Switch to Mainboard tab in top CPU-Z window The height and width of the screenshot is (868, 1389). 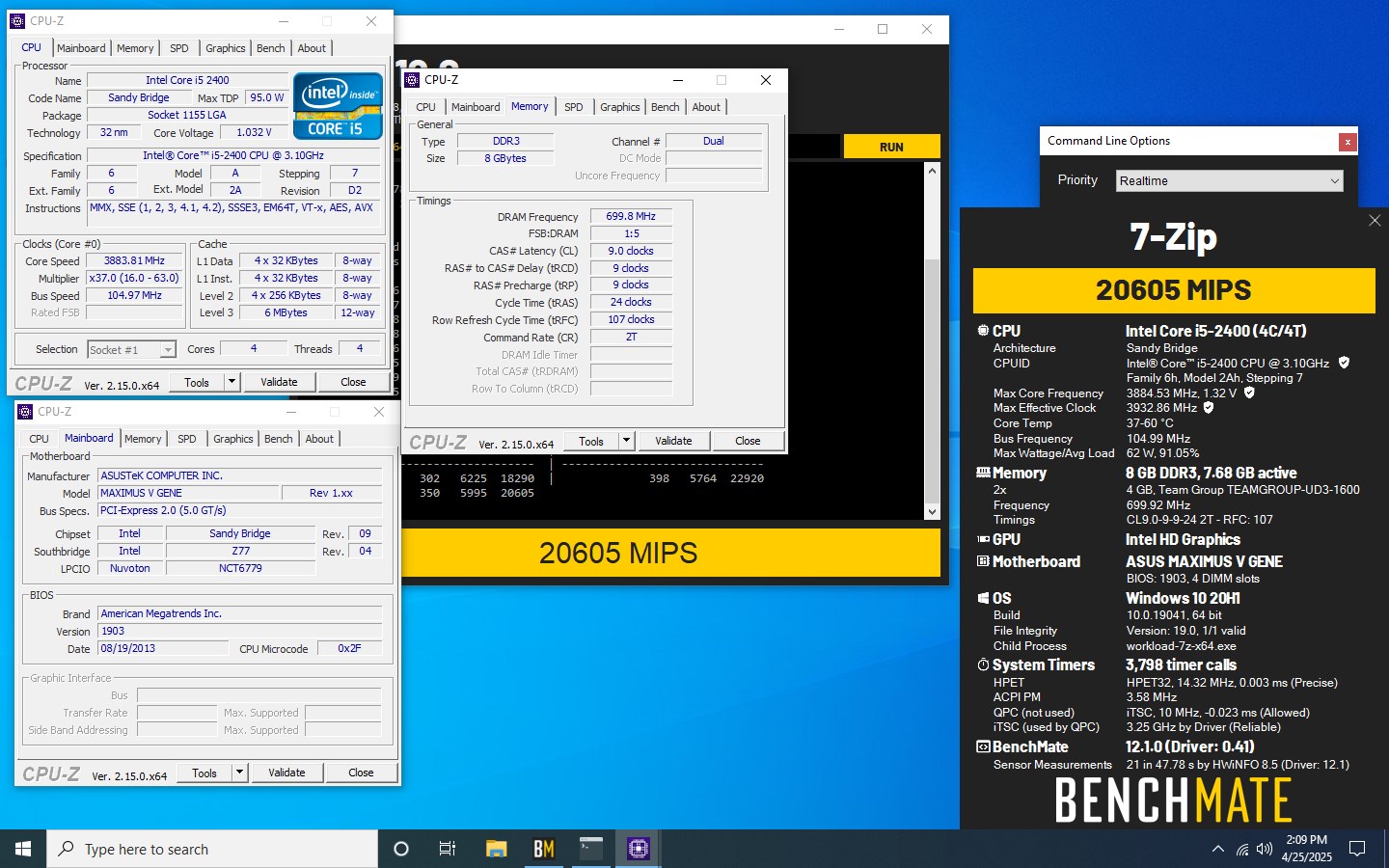[x=81, y=48]
